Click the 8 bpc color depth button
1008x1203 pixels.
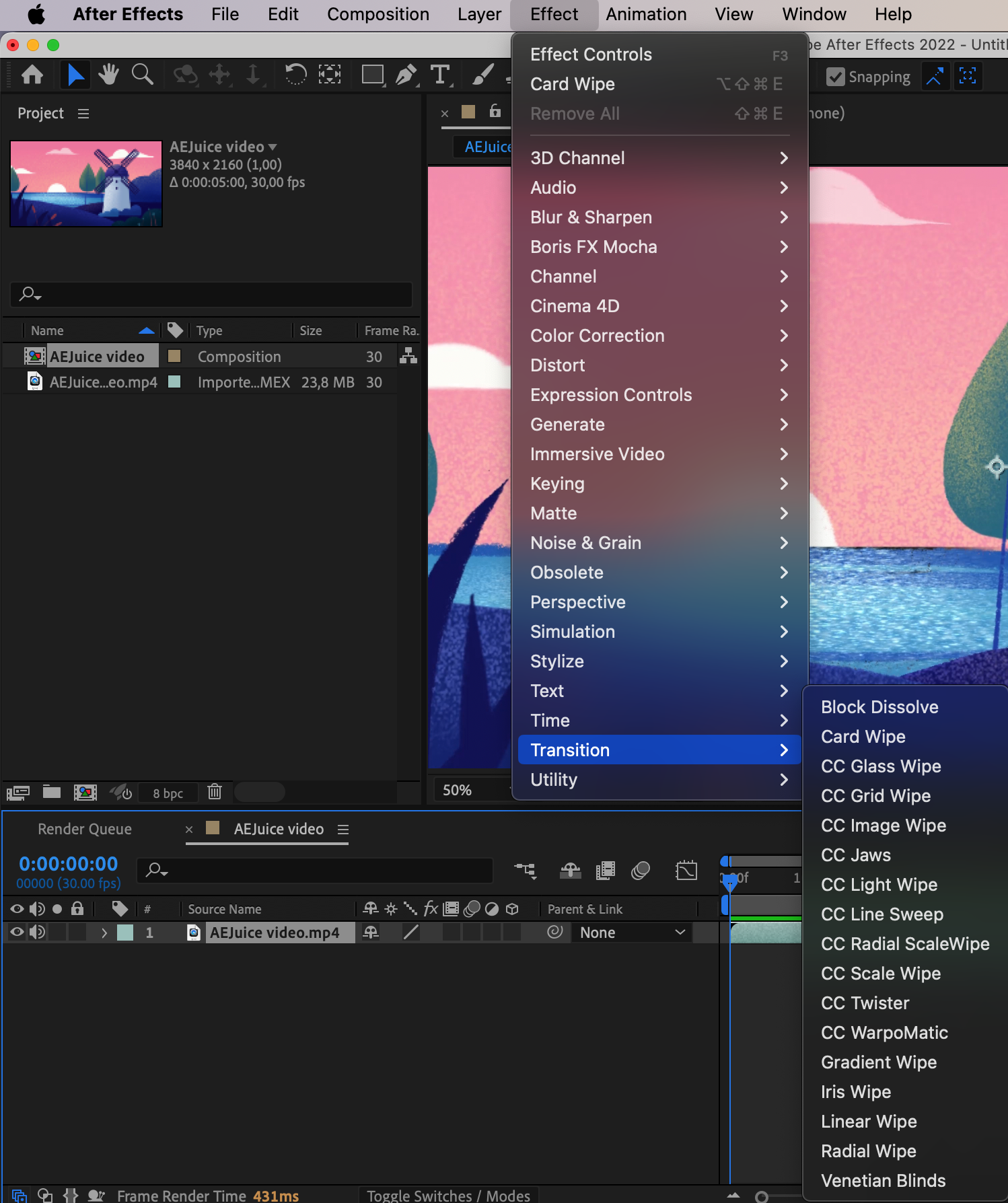tap(168, 793)
